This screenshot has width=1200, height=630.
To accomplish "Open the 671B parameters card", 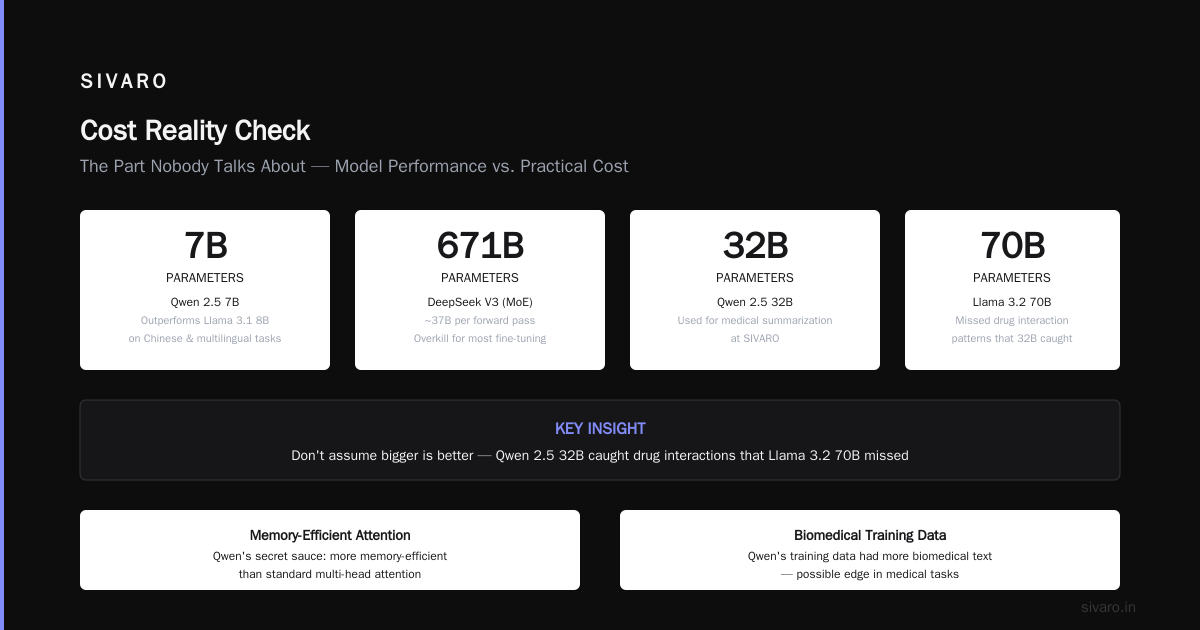I will coord(480,290).
